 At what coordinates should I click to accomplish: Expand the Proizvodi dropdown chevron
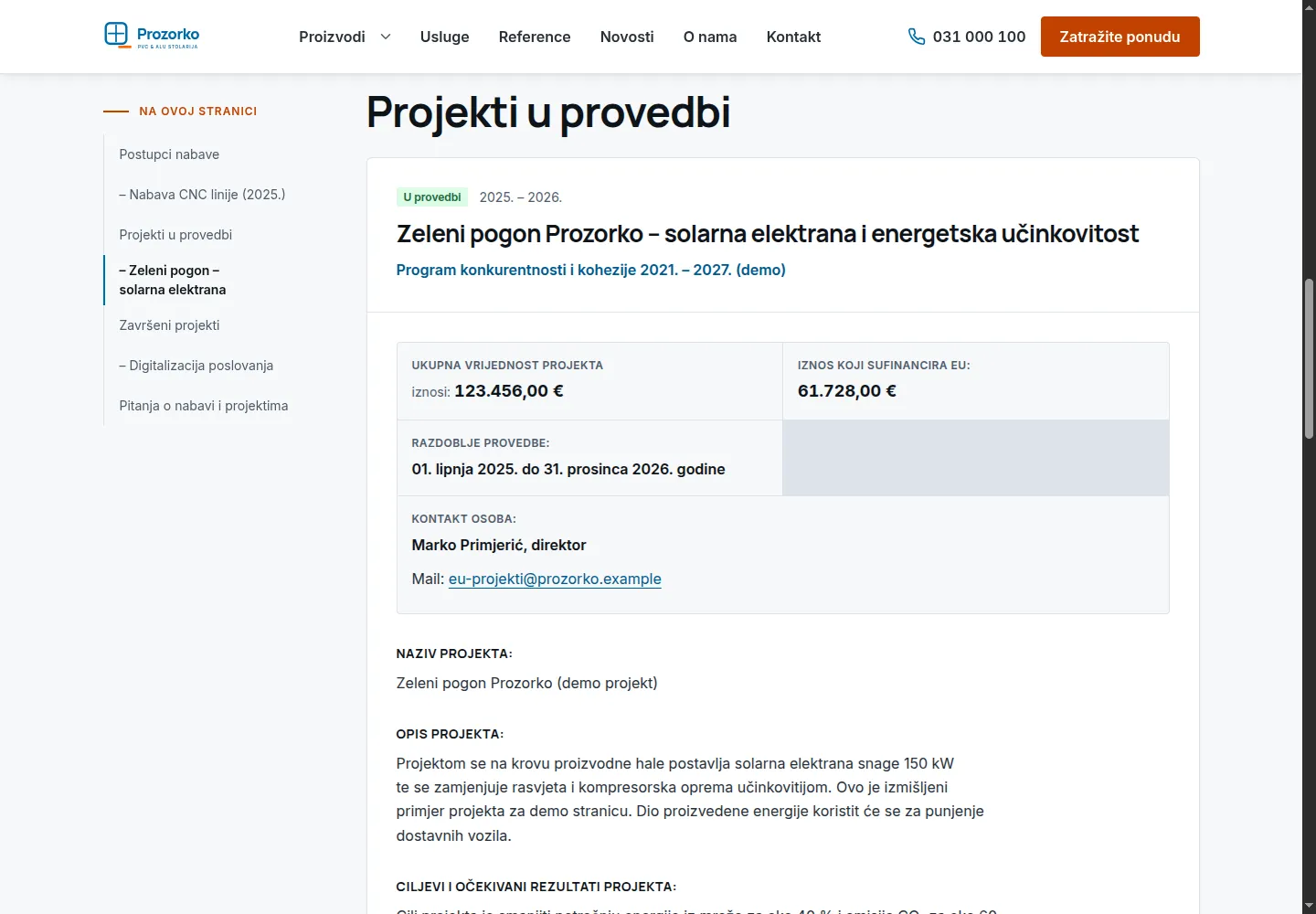pyautogui.click(x=386, y=37)
